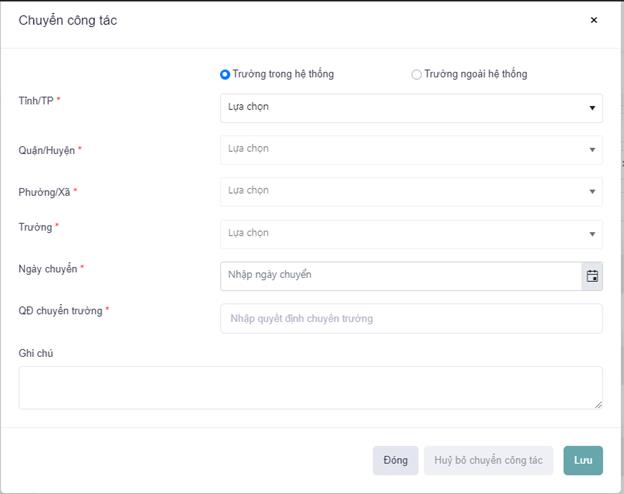Click inside the Ghi chú text area
The width and height of the screenshot is (624, 494).
[x=310, y=387]
